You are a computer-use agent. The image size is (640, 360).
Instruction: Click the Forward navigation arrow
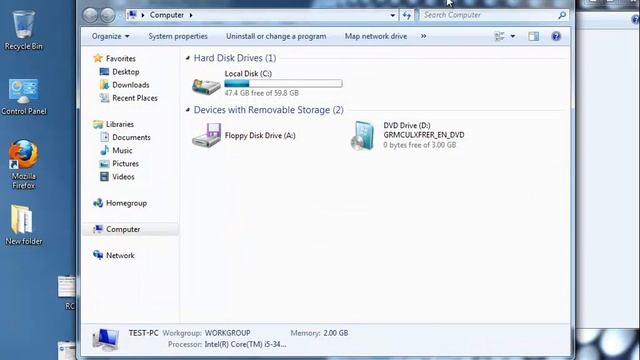(x=108, y=15)
